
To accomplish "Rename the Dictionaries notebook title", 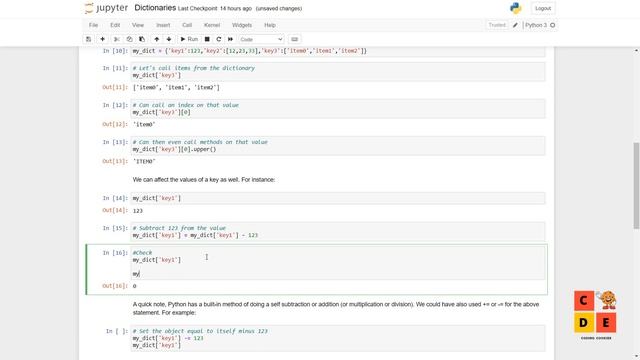I will (x=155, y=8).
